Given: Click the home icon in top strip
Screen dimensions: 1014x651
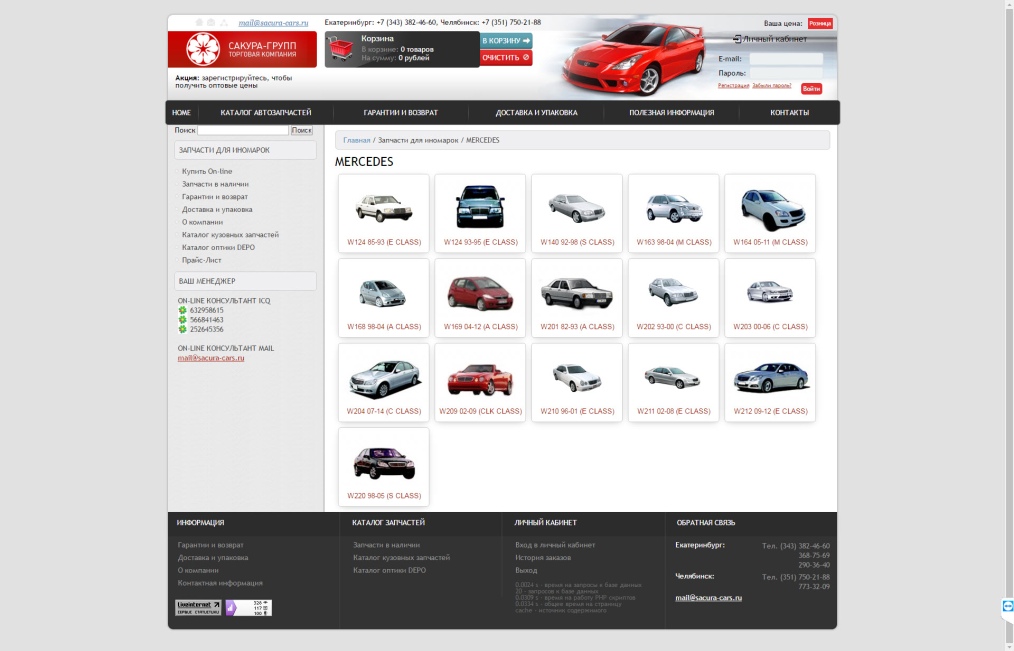Looking at the screenshot, I should (x=199, y=23).
